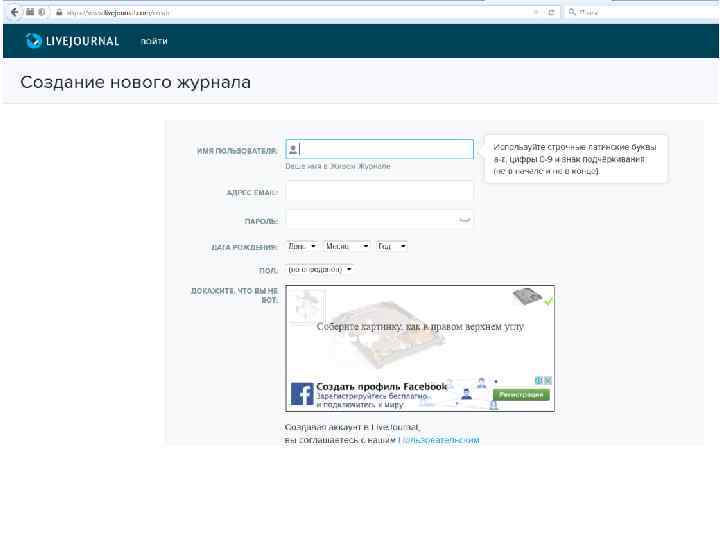Open the Войти menu item
The height and width of the screenshot is (540, 720).
coord(154,41)
